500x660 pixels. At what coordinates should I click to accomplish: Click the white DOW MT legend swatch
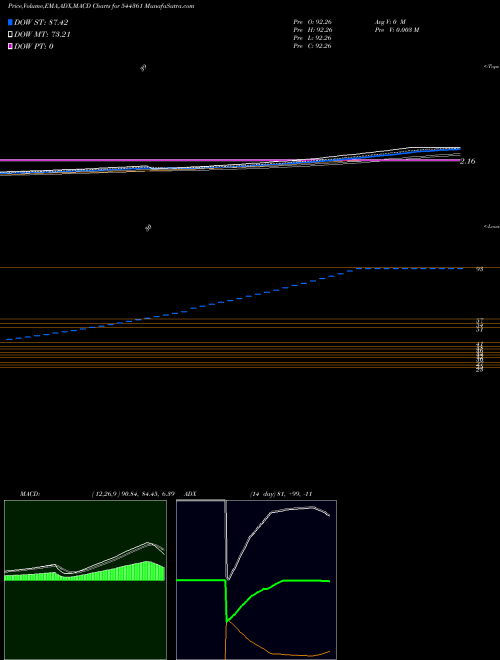pos(10,35)
